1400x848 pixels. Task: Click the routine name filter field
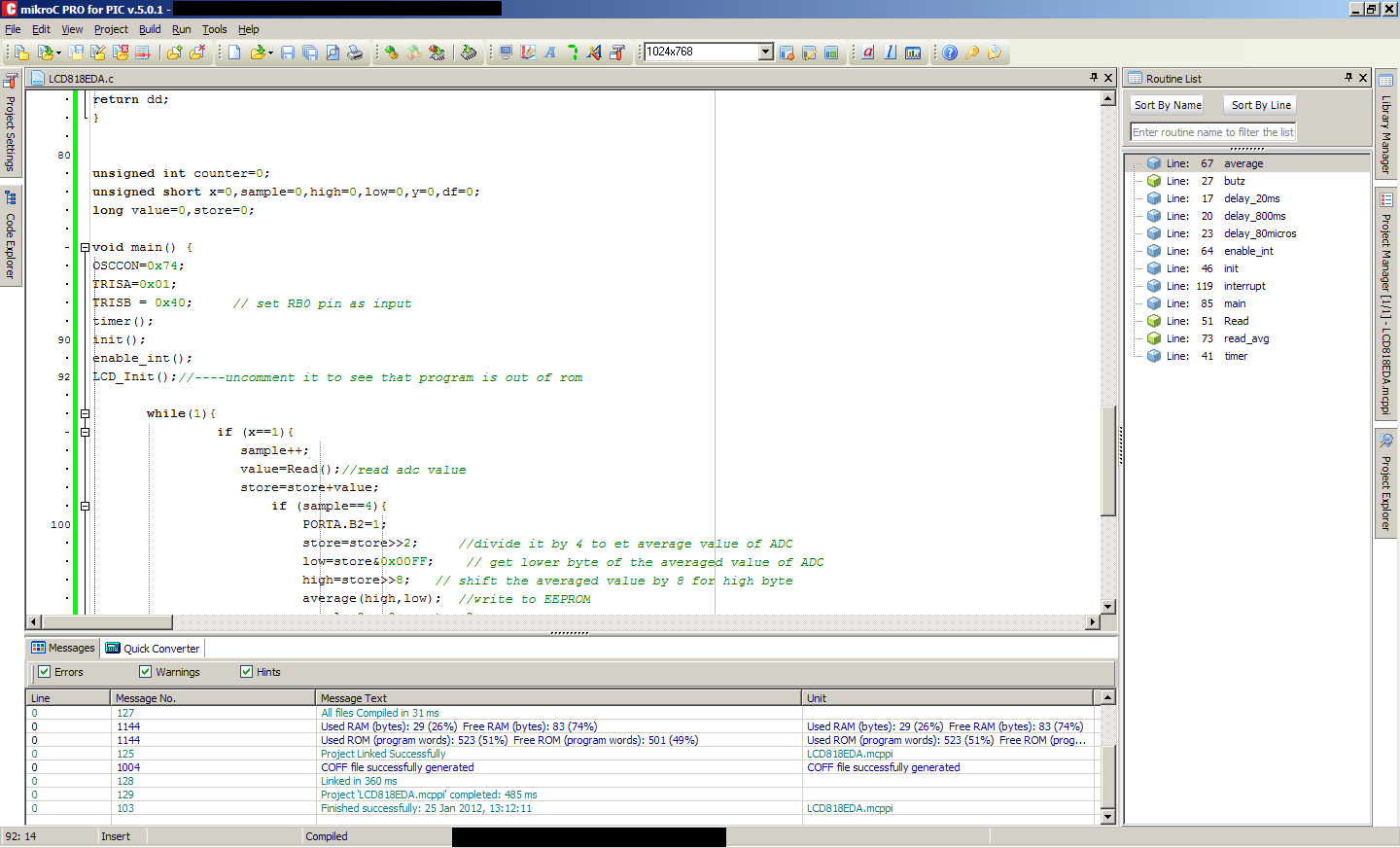(1212, 132)
